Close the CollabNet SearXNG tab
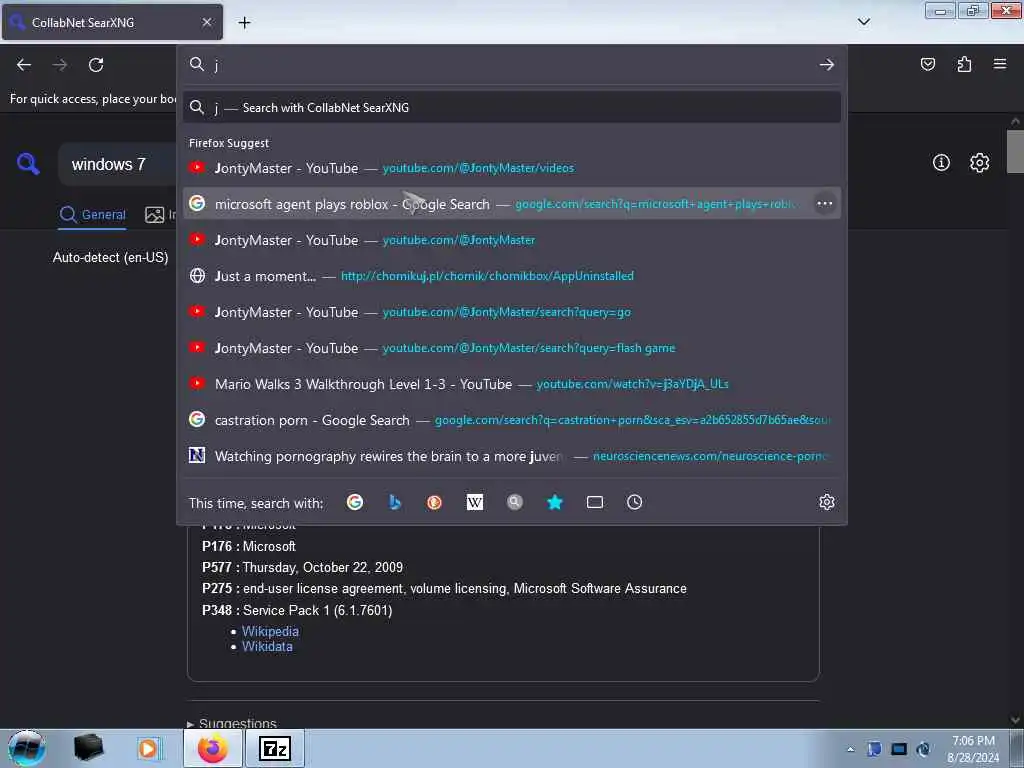Screen dimensions: 1024x768 point(206,22)
